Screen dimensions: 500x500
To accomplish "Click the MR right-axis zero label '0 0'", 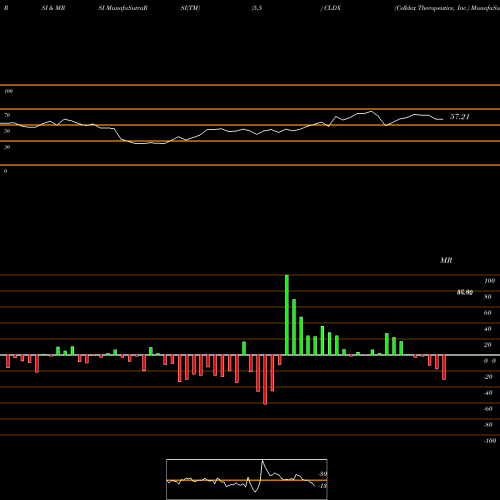I will pyautogui.click(x=490, y=361).
